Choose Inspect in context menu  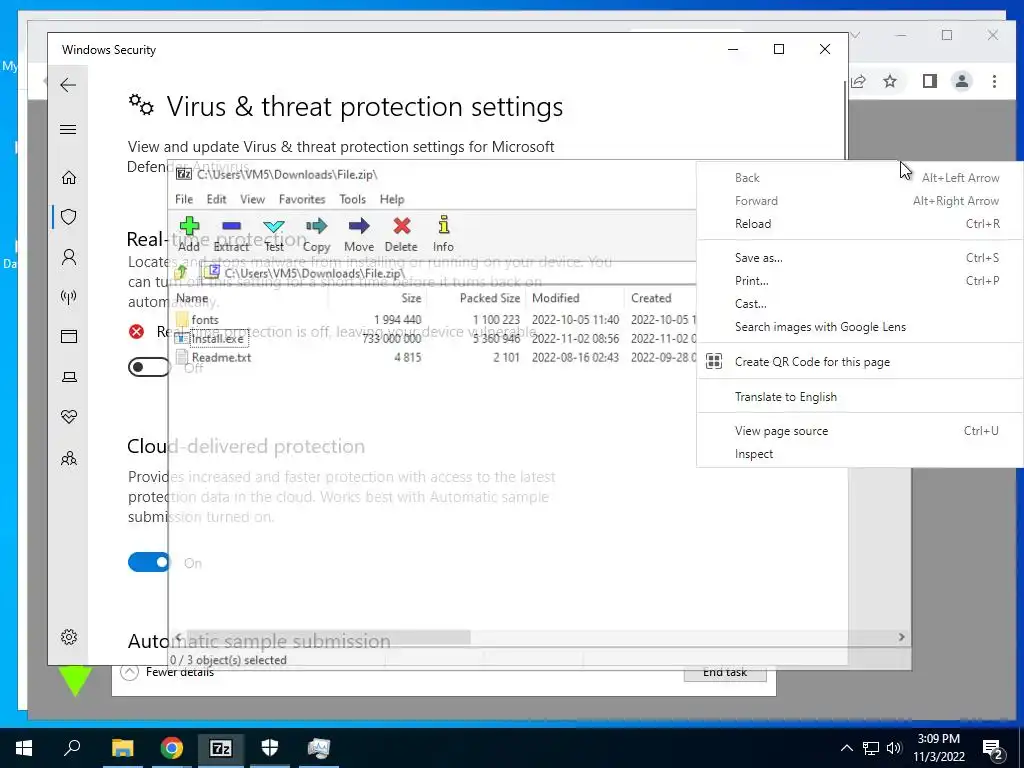(x=859, y=454)
